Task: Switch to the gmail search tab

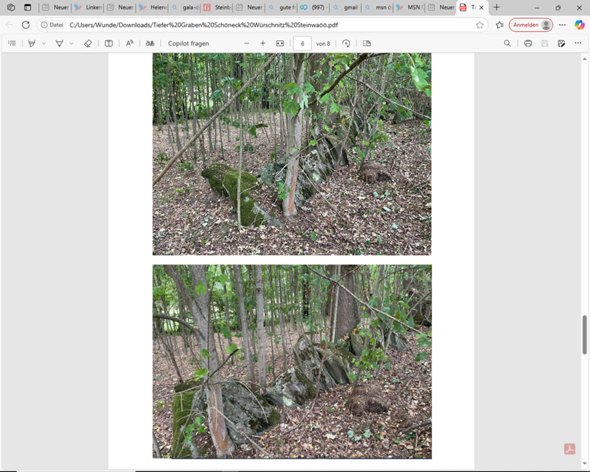Action: 346,8
